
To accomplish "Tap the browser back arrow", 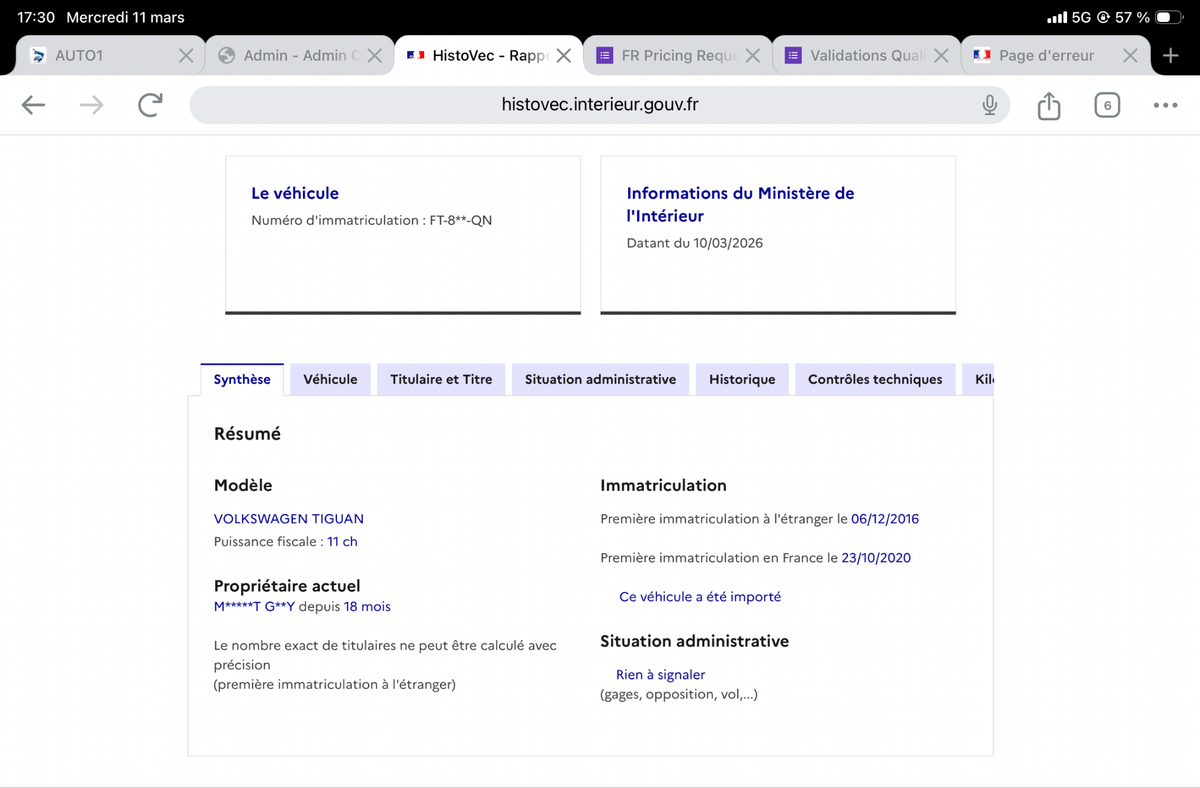I will tap(33, 105).
